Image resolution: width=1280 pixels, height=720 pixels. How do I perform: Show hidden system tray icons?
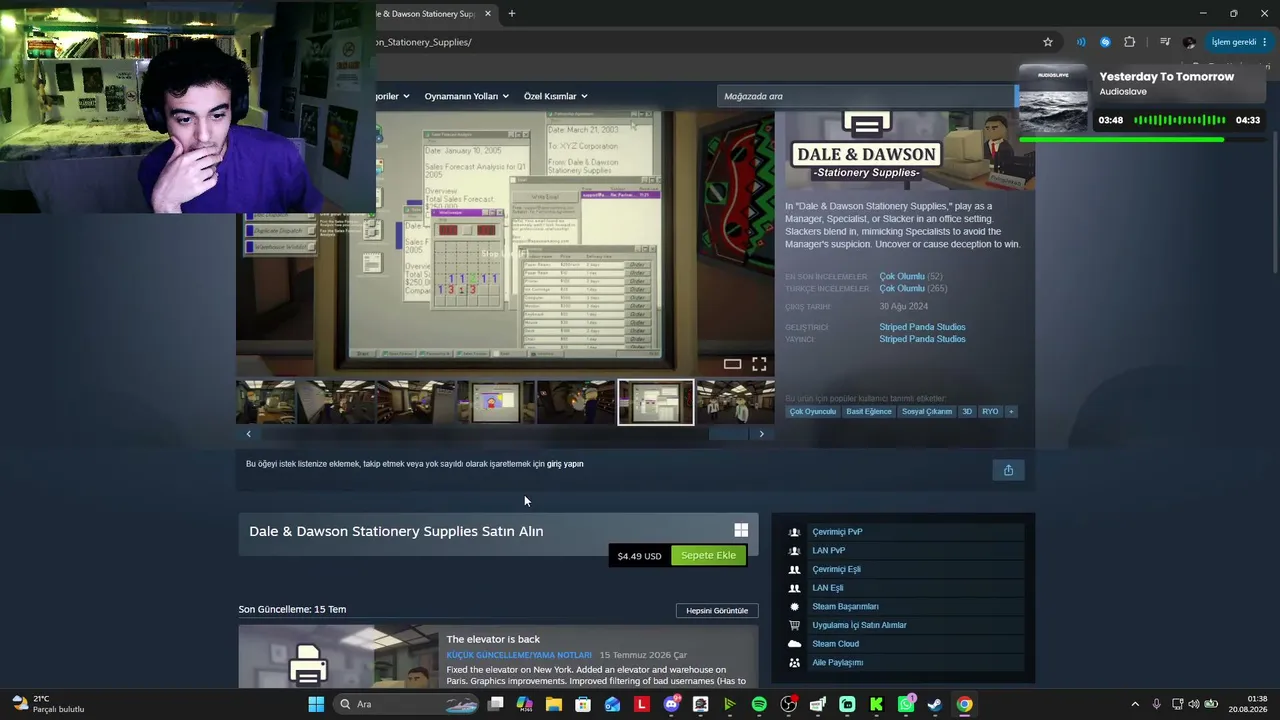coord(1134,704)
